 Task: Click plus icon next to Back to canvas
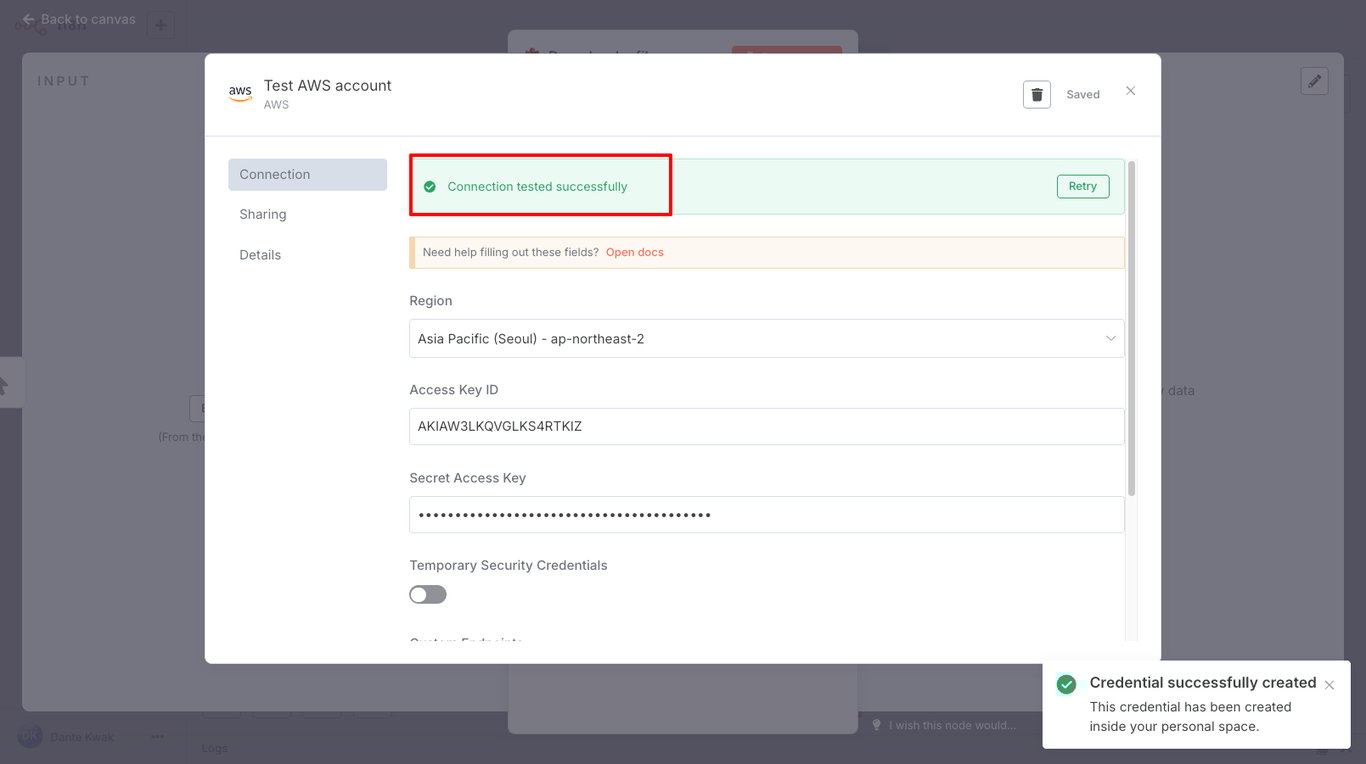coord(160,25)
